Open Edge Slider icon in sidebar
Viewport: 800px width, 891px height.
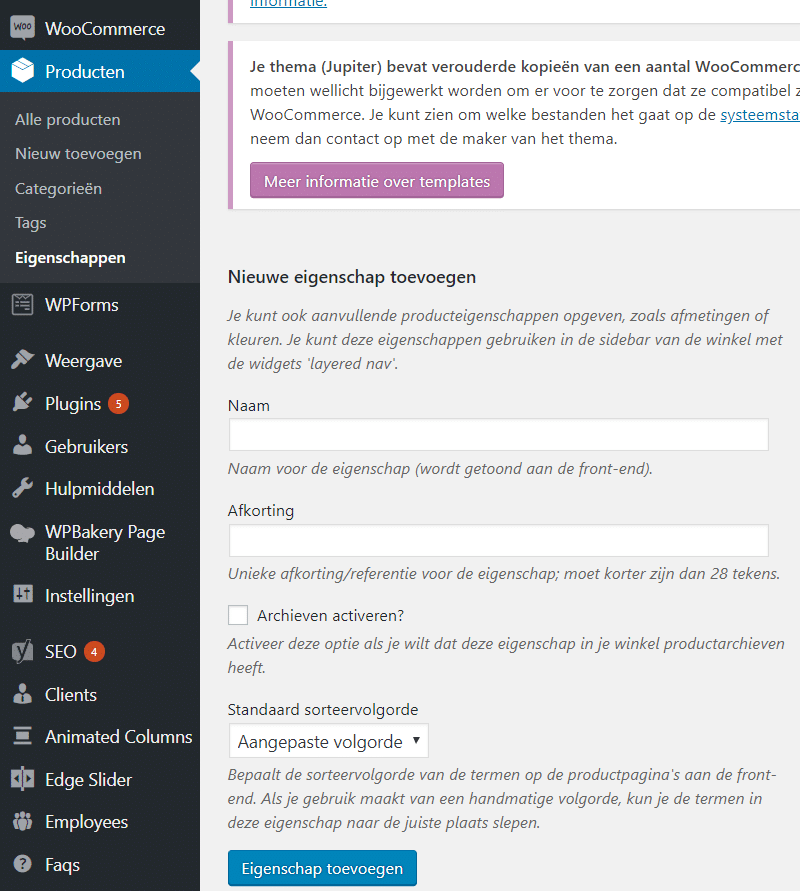(23, 779)
